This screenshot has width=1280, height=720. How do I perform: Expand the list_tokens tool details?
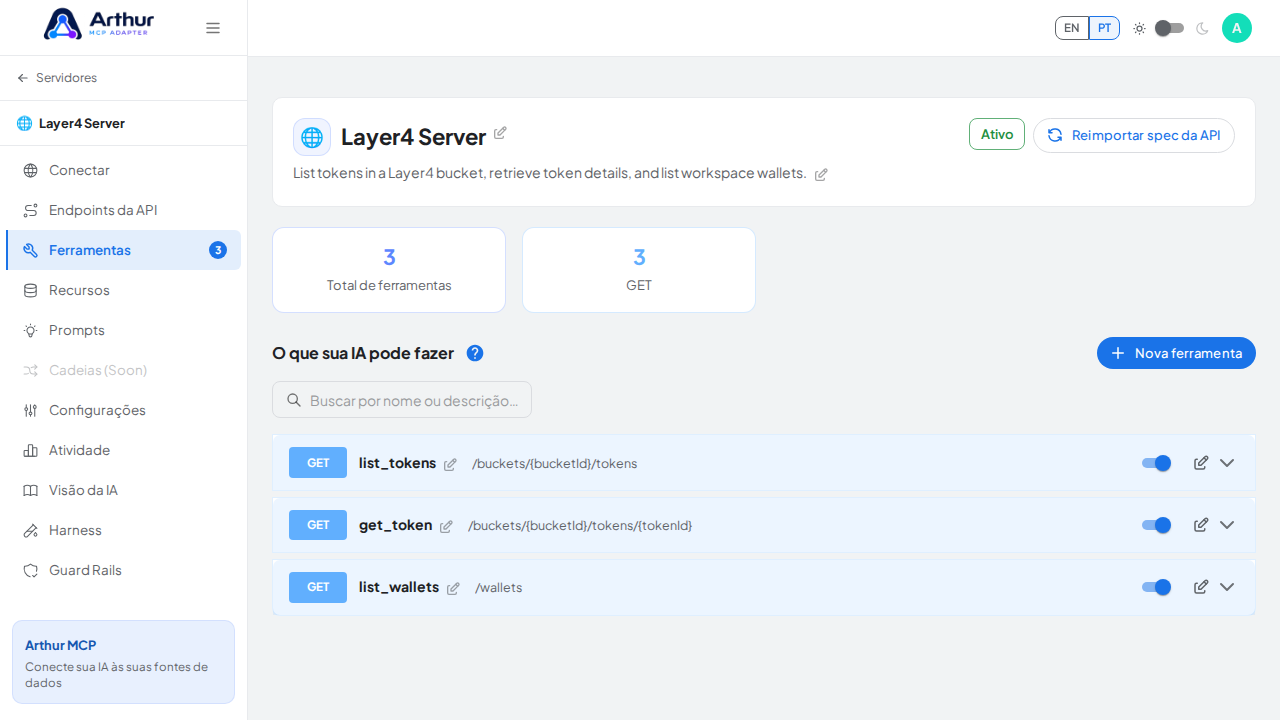click(x=1227, y=463)
